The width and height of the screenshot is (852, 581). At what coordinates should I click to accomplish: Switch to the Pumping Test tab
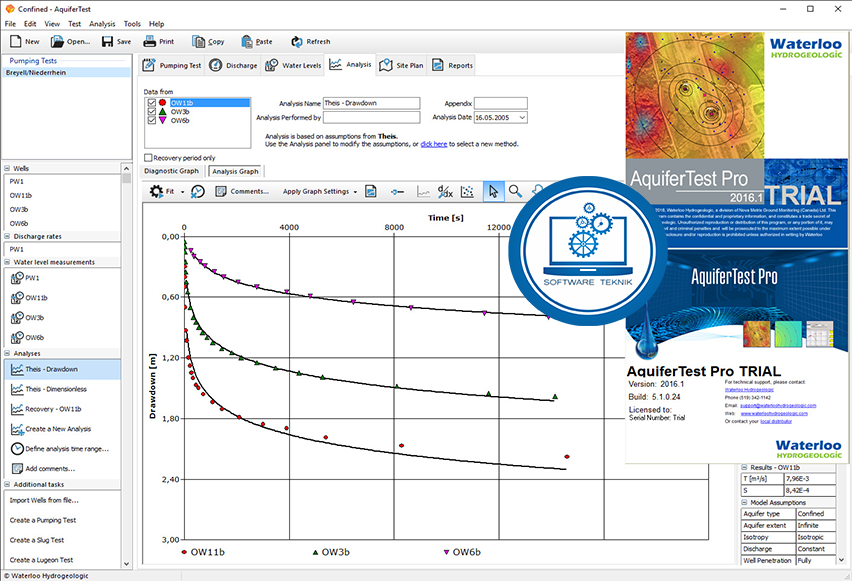[x=172, y=65]
